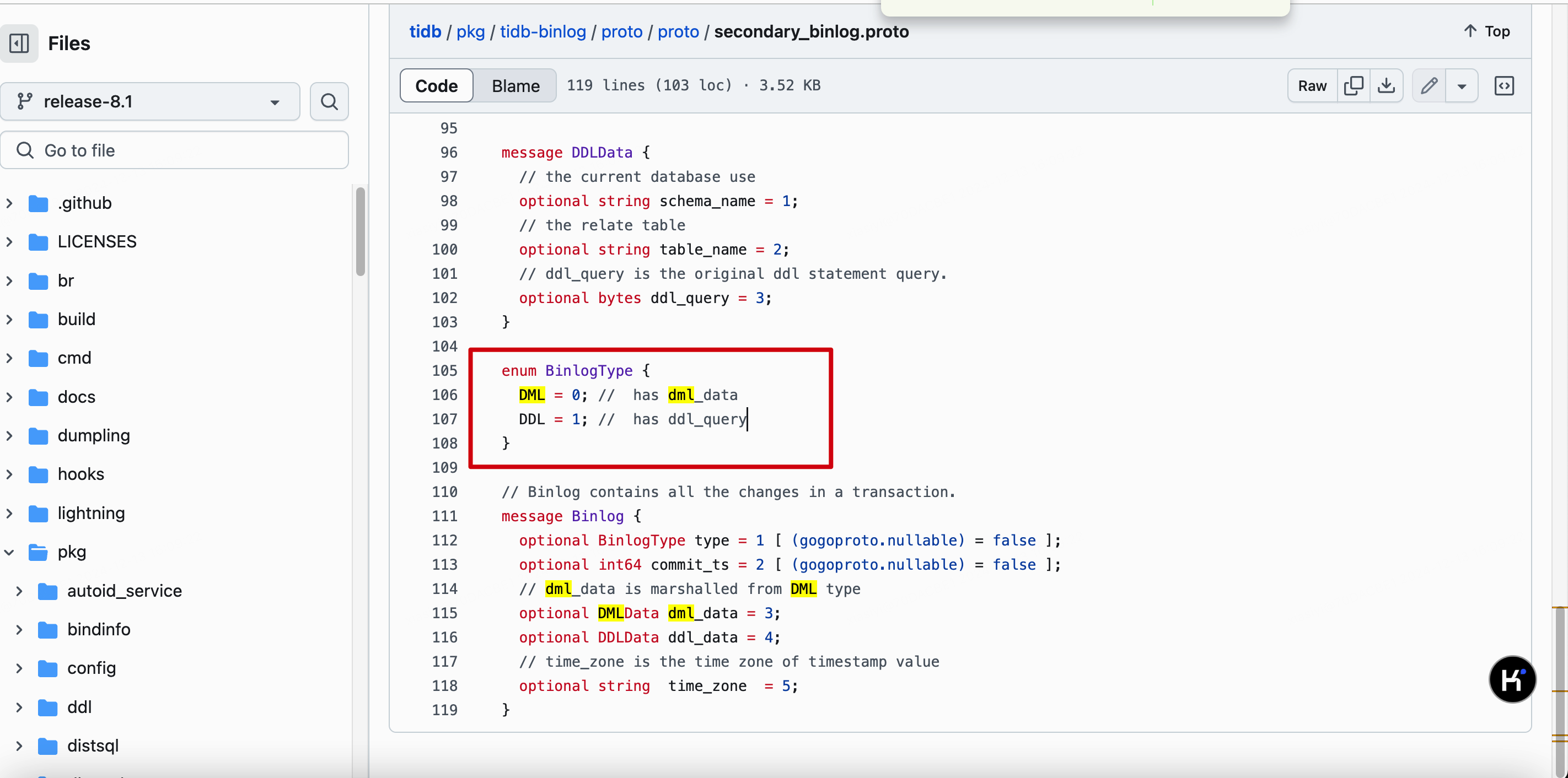Copy raw file contents icon
Viewport: 1568px width, 778px height.
[1353, 86]
